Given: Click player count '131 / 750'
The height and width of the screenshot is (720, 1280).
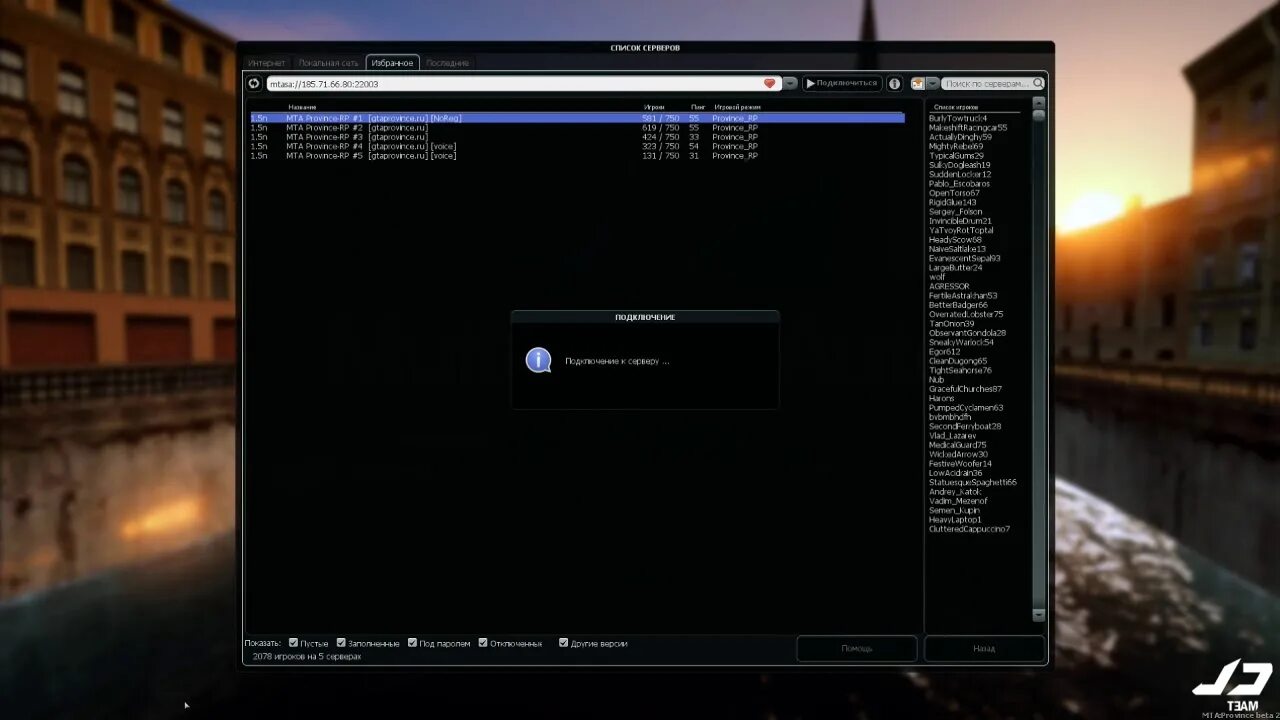Looking at the screenshot, I should [x=660, y=156].
